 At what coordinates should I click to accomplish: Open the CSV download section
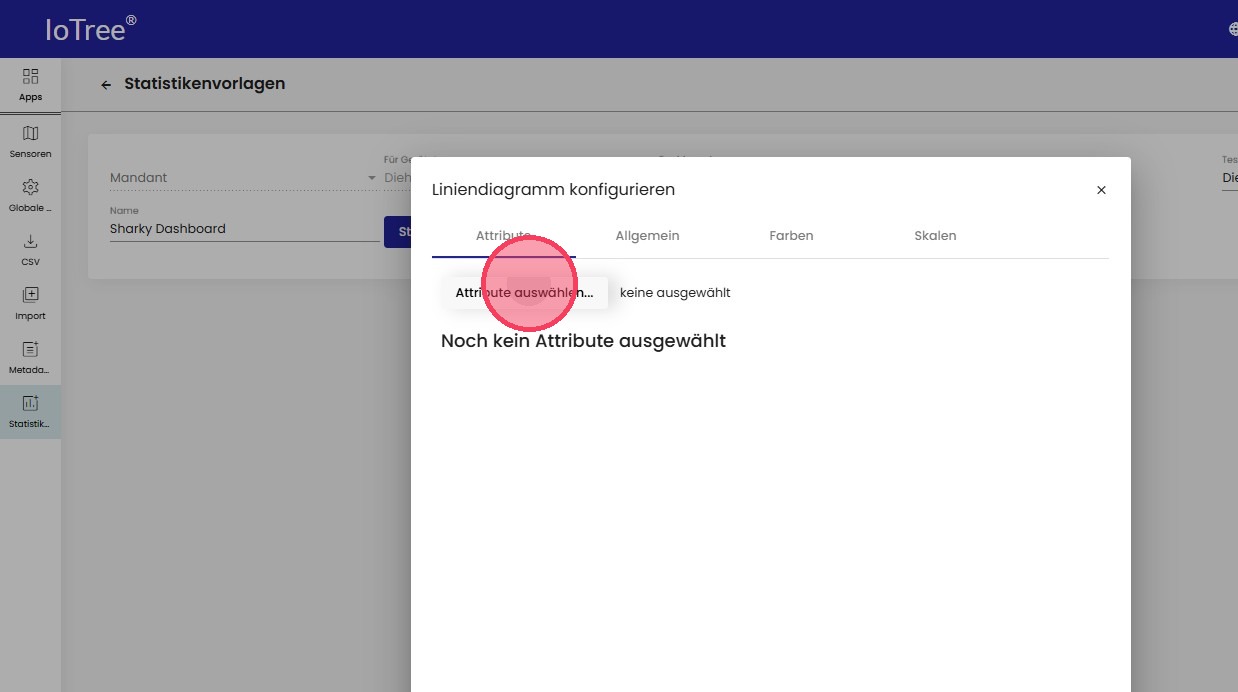point(30,248)
